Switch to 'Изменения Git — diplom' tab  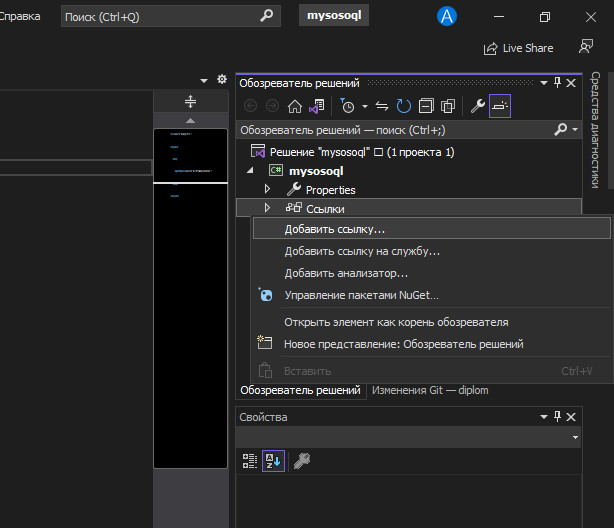(x=430, y=391)
